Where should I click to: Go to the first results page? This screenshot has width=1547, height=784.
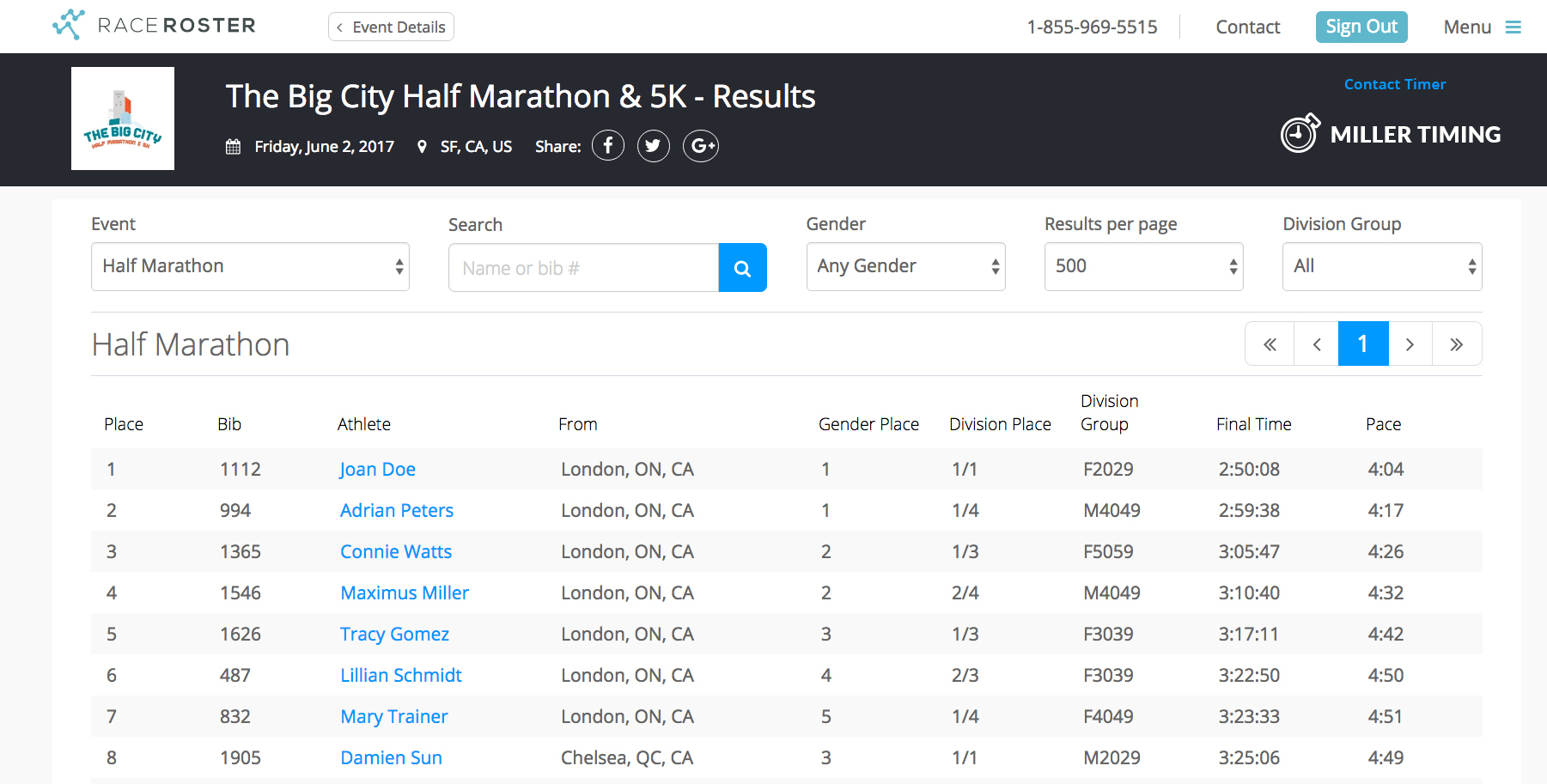coord(1270,344)
